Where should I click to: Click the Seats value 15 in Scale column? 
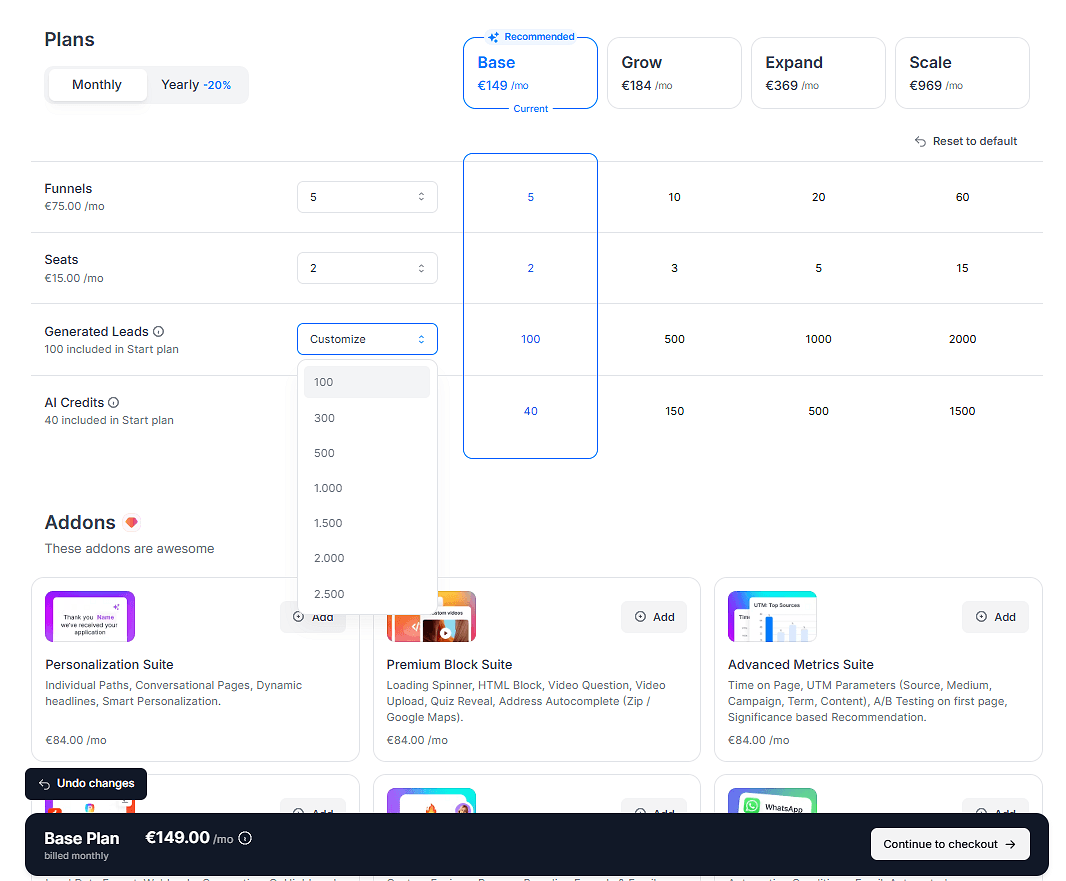click(x=963, y=268)
